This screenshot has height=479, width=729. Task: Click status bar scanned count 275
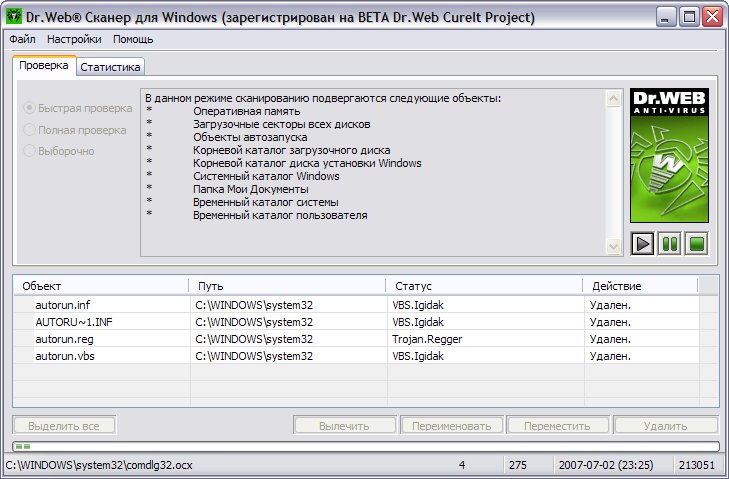517,465
